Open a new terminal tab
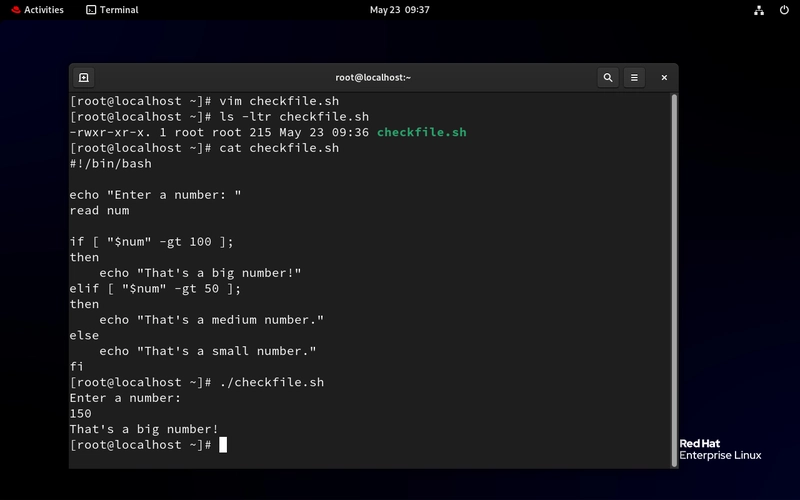 tap(84, 78)
